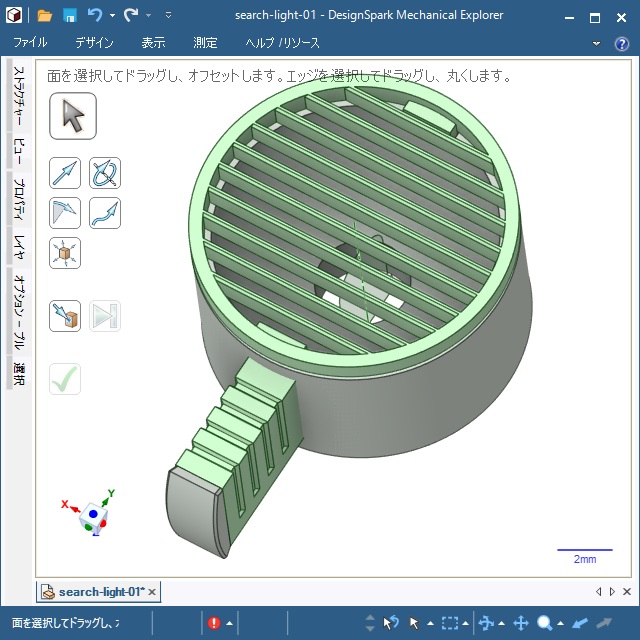The image size is (640, 640).
Task: Choose the Revolve tool guide icon
Action: (105, 174)
